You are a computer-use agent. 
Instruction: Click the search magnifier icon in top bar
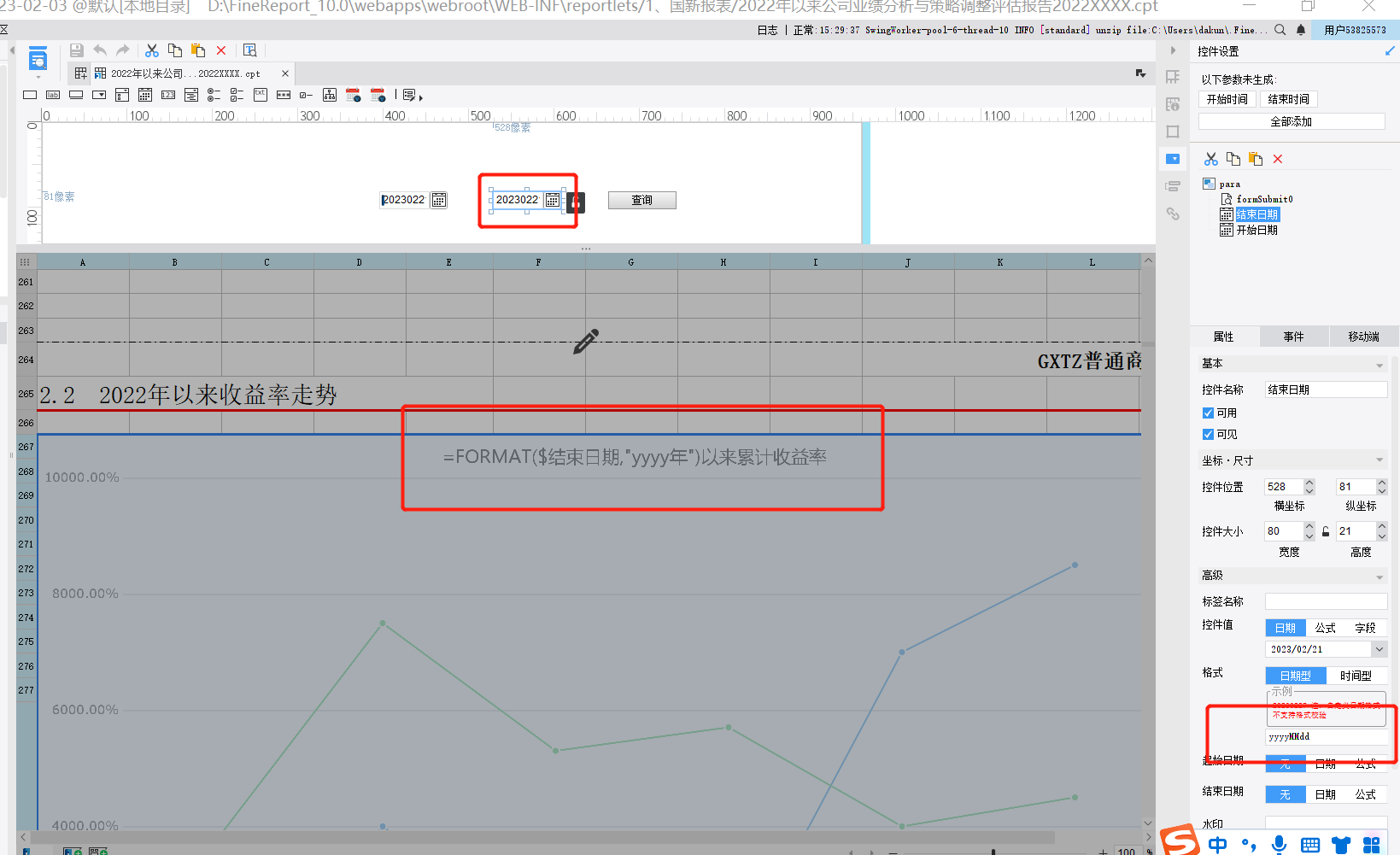click(1280, 30)
